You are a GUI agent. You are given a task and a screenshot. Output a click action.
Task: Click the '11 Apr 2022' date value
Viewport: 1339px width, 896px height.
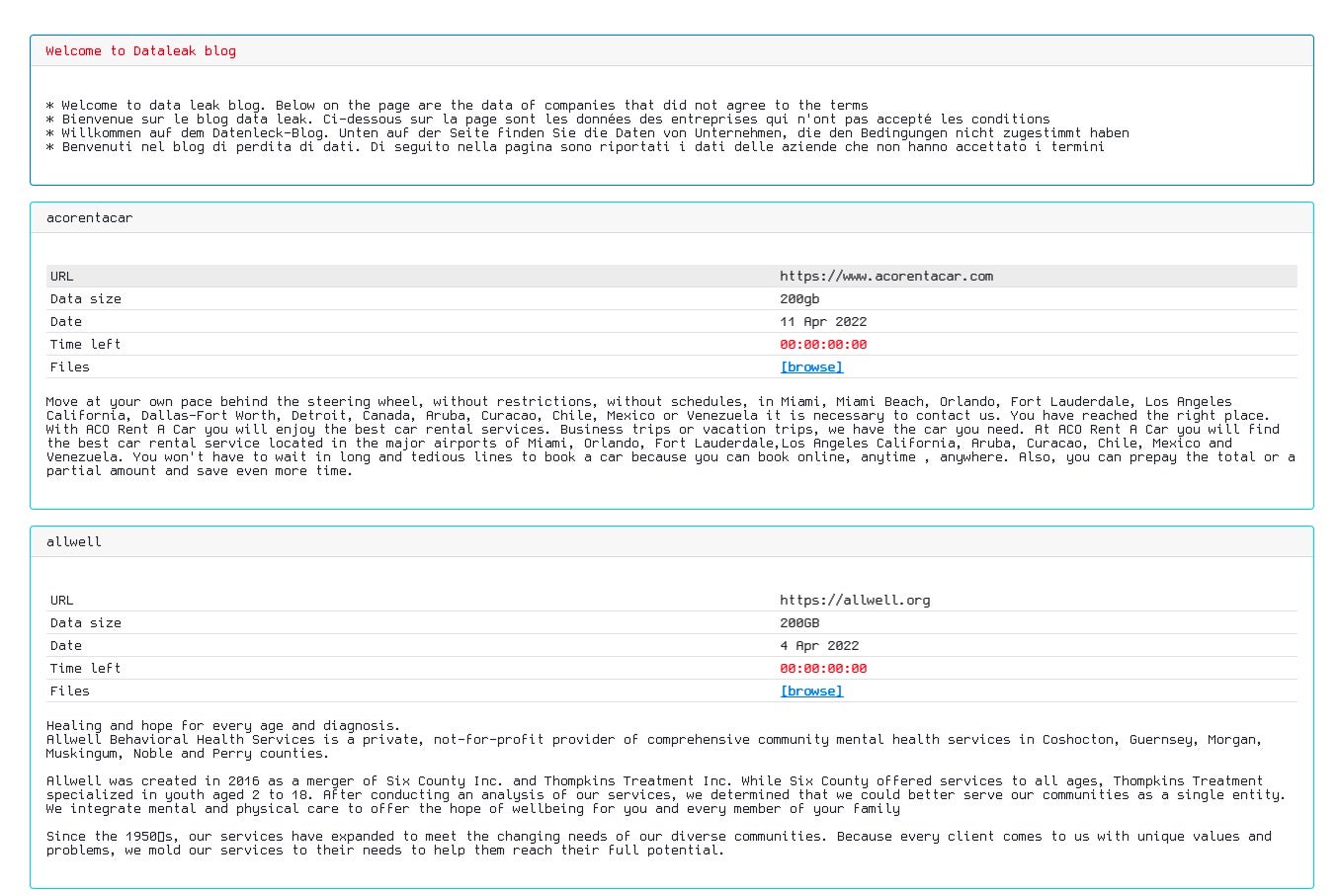click(x=822, y=322)
